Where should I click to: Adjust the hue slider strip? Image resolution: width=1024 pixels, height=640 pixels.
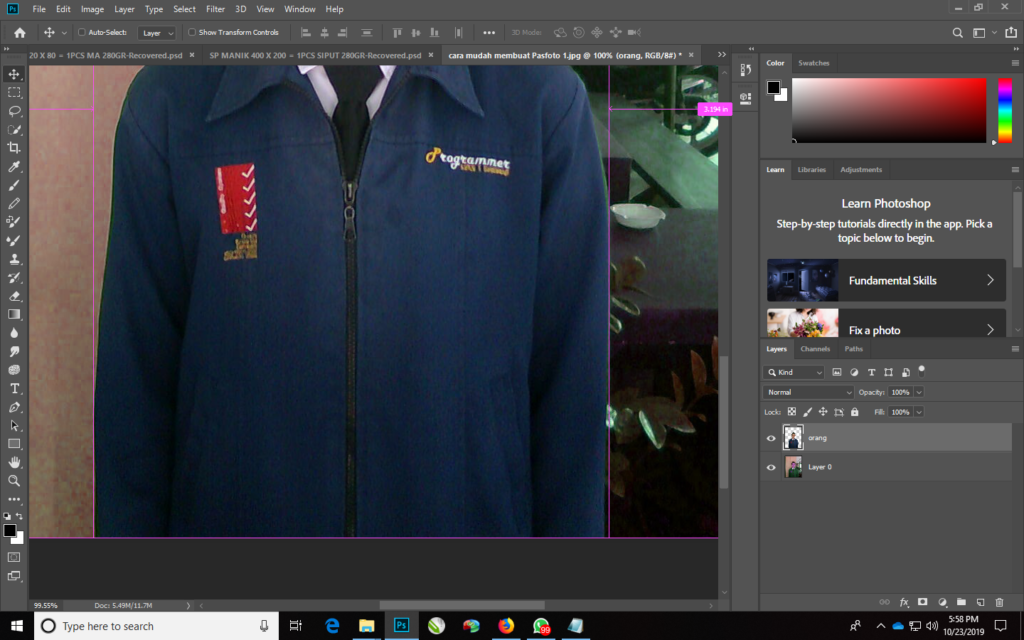click(x=1005, y=110)
